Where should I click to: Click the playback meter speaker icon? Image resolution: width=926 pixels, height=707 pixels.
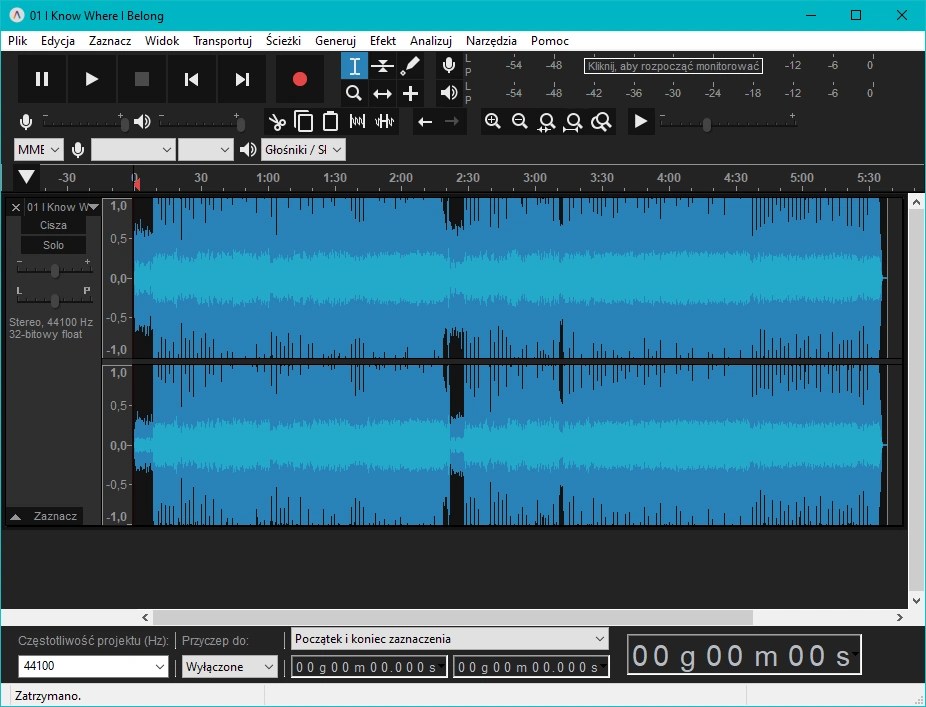(x=449, y=93)
